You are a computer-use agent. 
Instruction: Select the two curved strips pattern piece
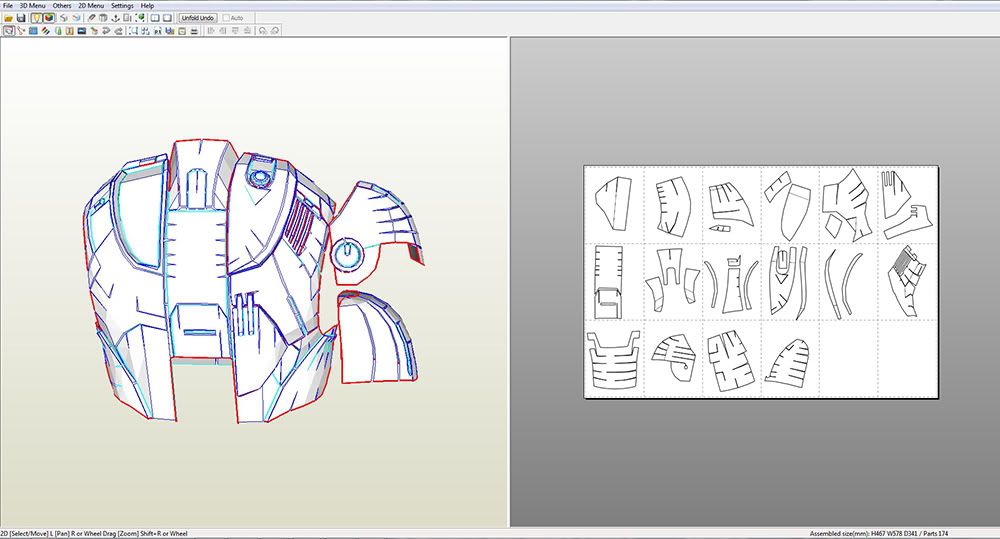842,283
